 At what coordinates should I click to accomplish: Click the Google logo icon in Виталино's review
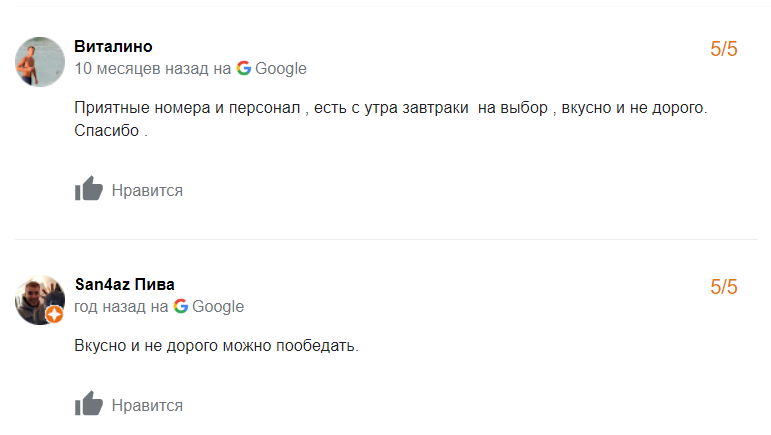(244, 69)
